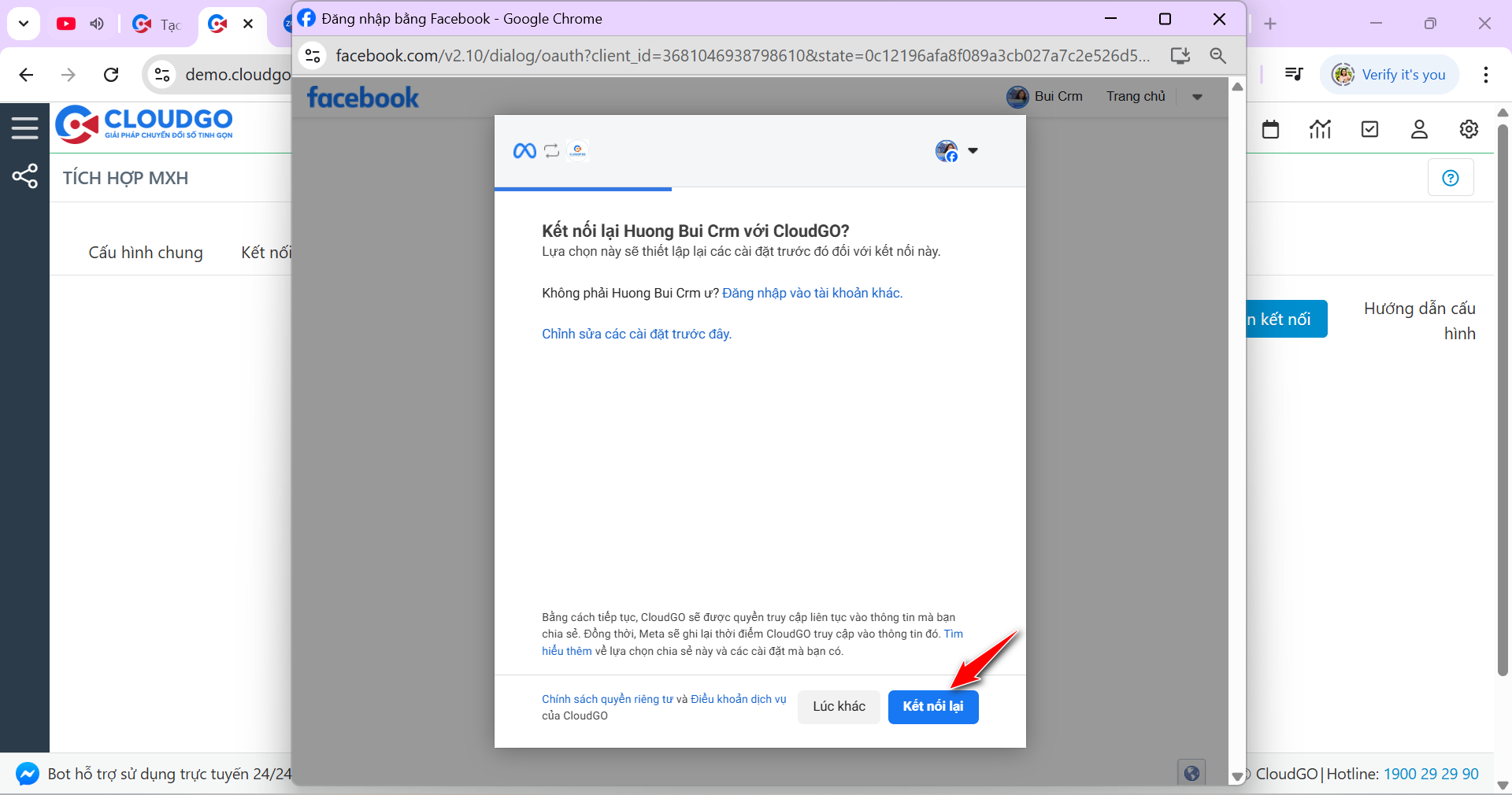Switch to the Cấu hình chung tab
This screenshot has width=1512, height=795.
coord(145,253)
